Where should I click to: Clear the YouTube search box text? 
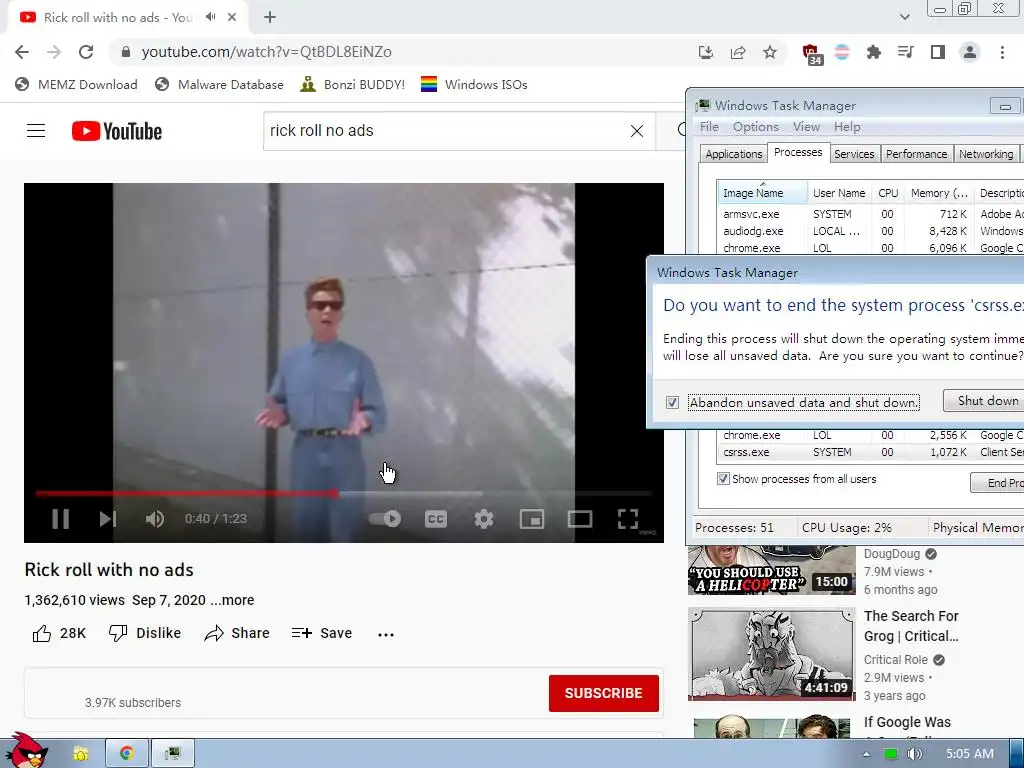pyautogui.click(x=637, y=131)
